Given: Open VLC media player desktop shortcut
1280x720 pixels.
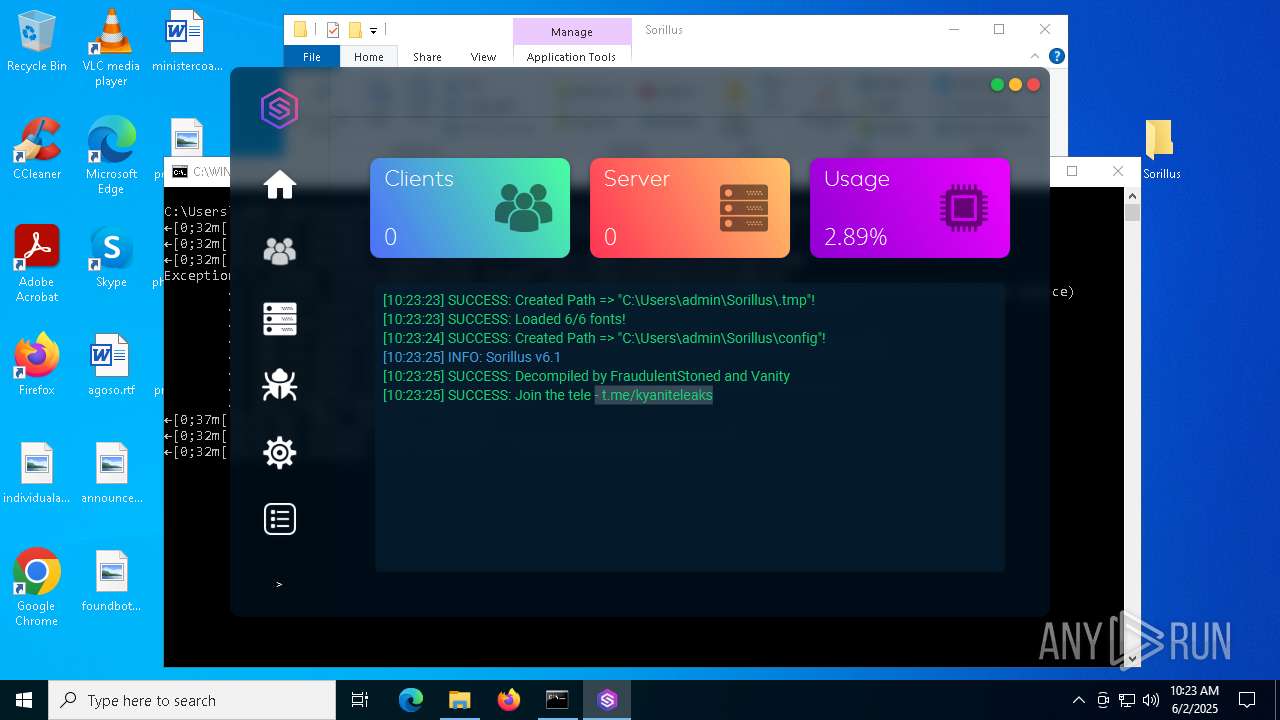Looking at the screenshot, I should (111, 48).
